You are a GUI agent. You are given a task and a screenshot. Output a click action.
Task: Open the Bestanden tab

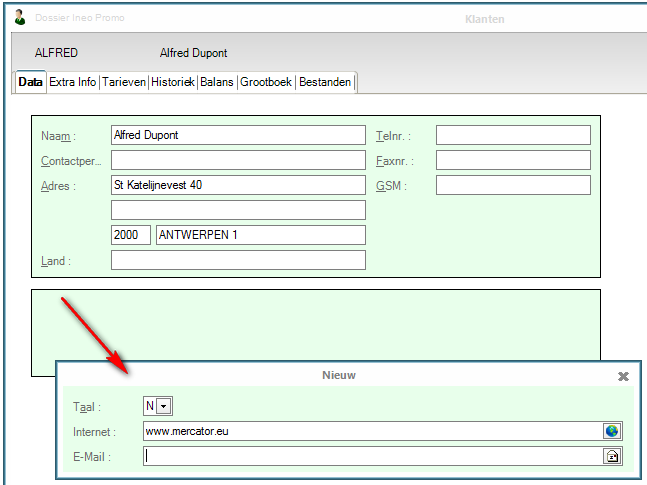click(325, 82)
